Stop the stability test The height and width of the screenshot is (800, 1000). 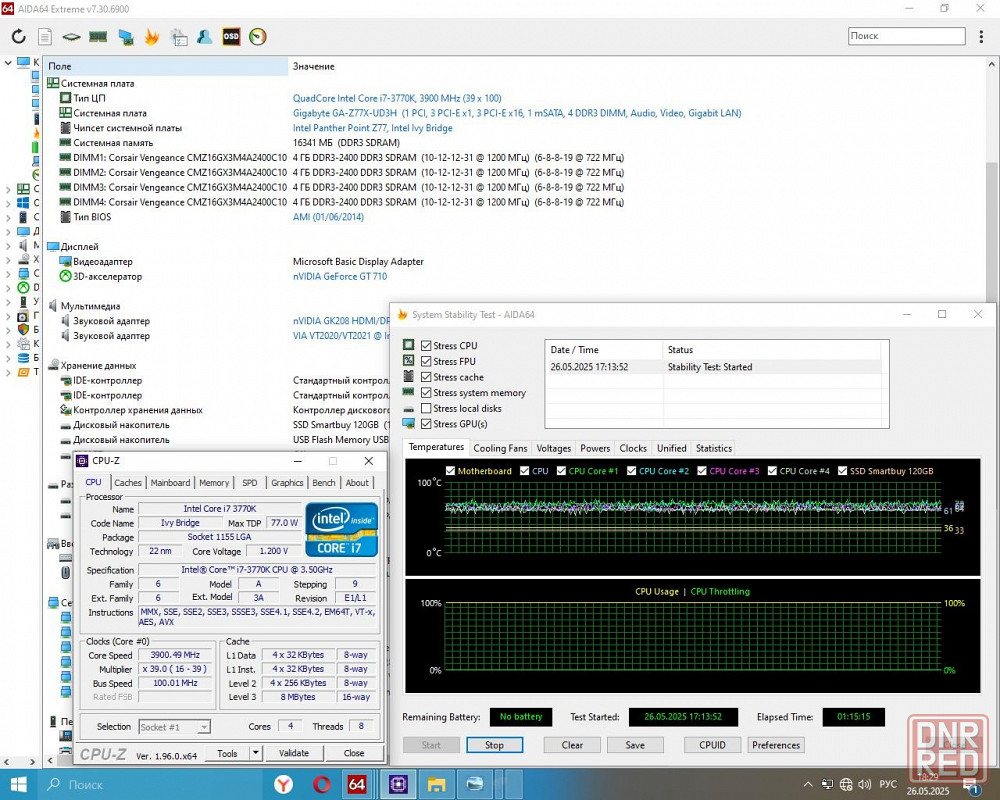tap(494, 745)
